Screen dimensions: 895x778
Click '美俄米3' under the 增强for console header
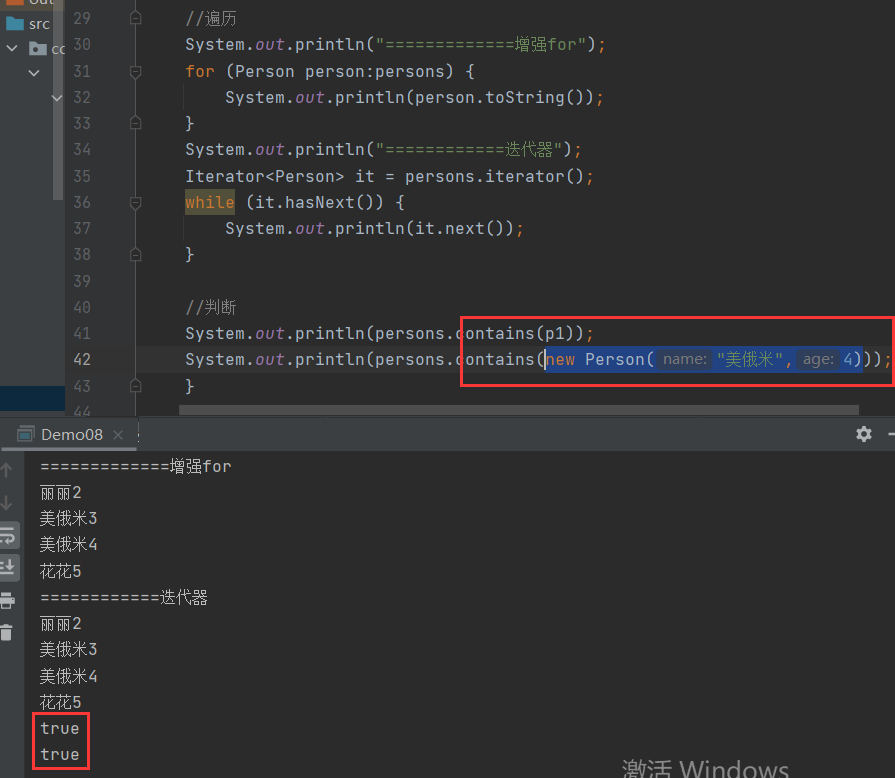tap(68, 518)
